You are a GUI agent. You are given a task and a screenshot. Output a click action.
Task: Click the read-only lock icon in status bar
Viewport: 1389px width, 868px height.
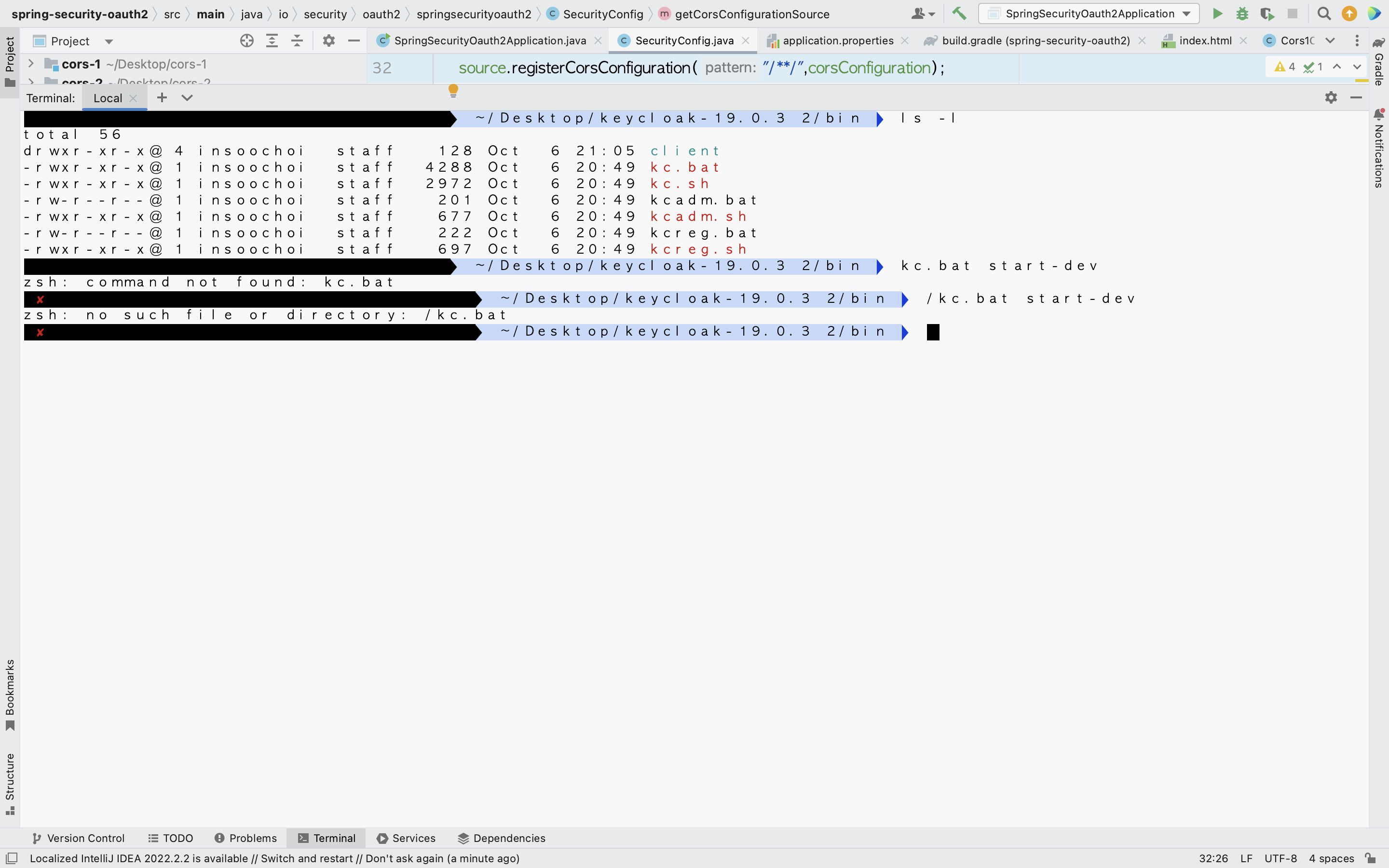(1371, 858)
